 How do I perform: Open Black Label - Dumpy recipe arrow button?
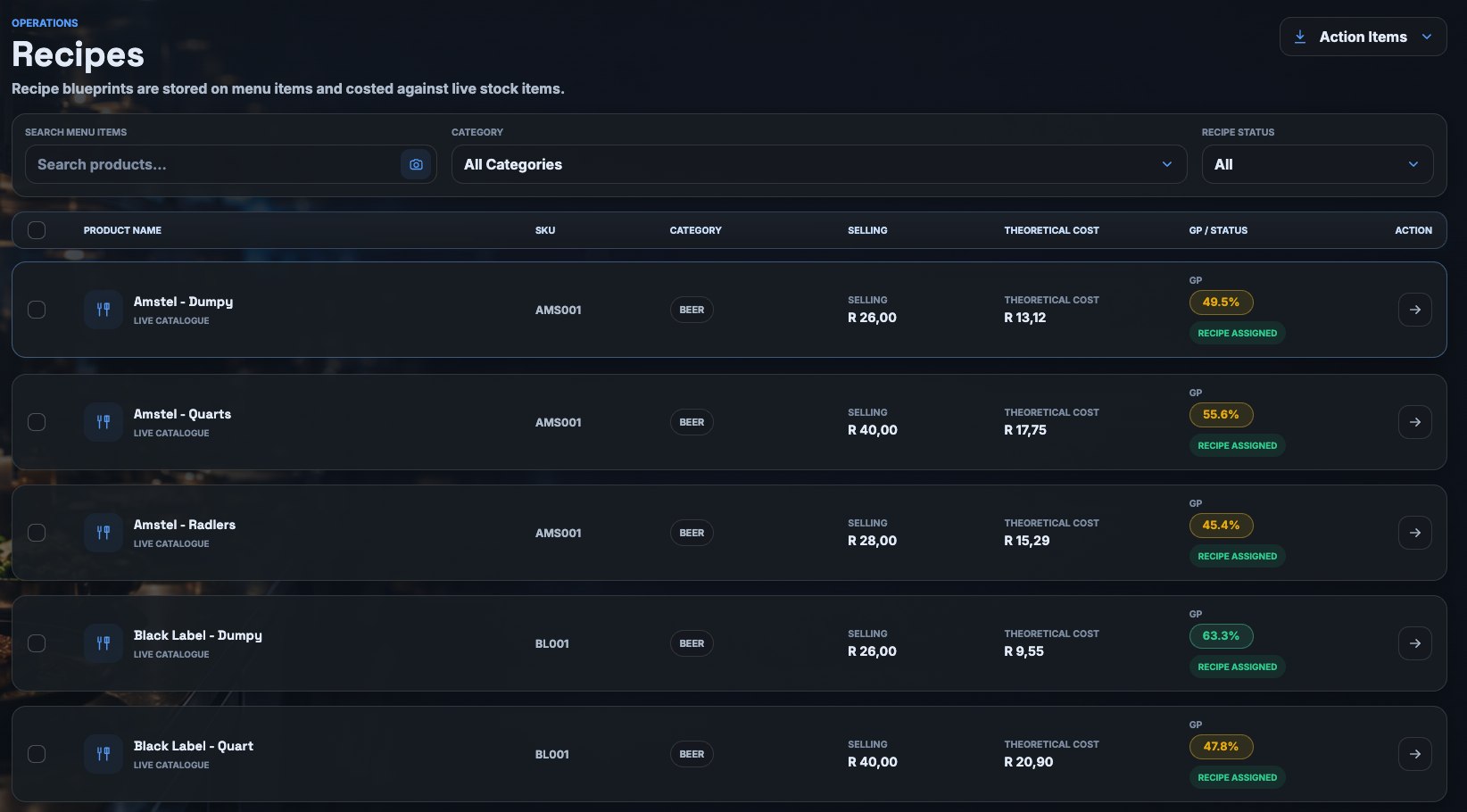tap(1415, 643)
